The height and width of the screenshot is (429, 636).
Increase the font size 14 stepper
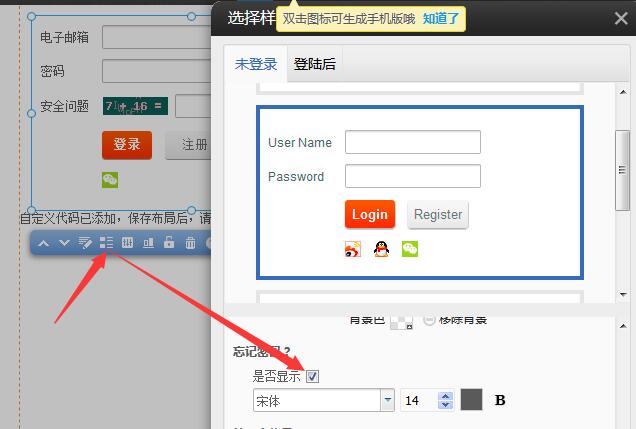pos(445,396)
